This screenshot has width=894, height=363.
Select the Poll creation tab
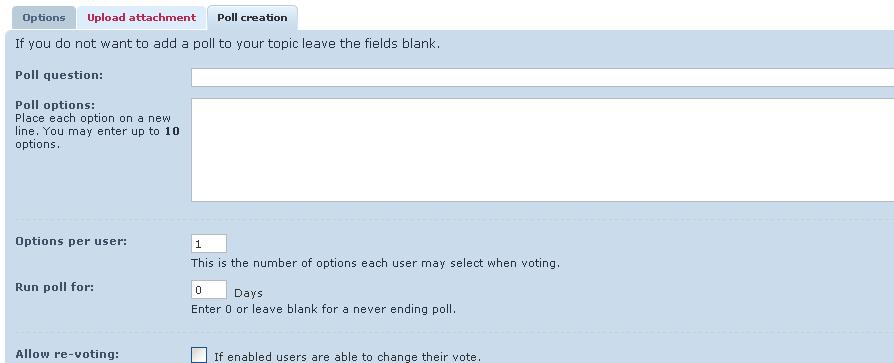252,18
